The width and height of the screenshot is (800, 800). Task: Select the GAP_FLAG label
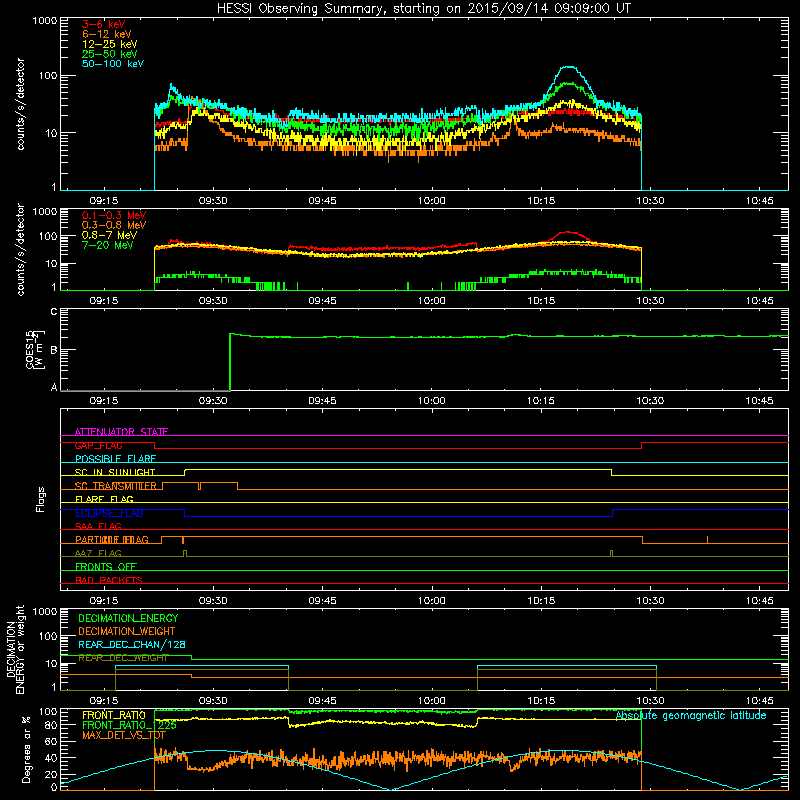(x=98, y=445)
